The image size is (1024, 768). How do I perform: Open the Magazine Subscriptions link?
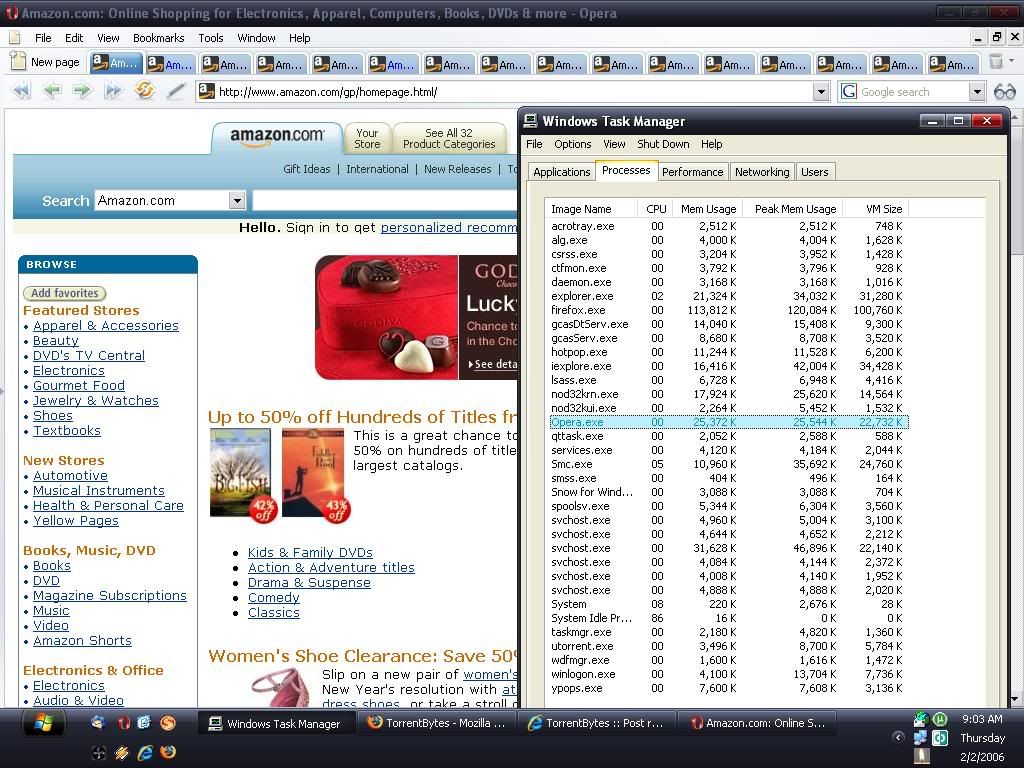[x=110, y=596]
